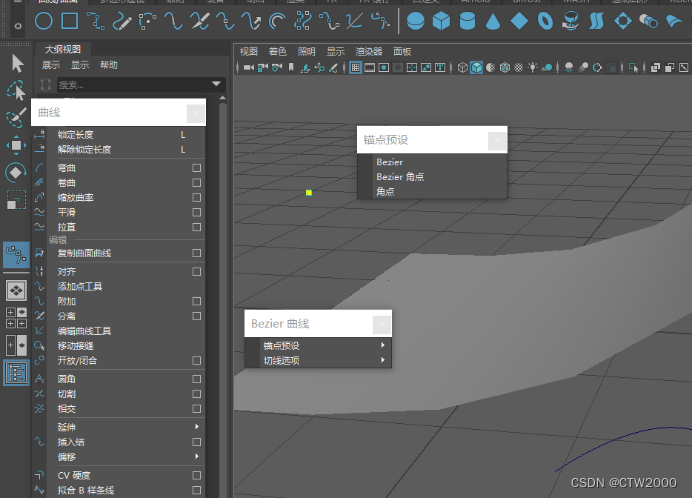Create a NURBS cylinder from shelf
693x498 pixels.
tap(467, 21)
